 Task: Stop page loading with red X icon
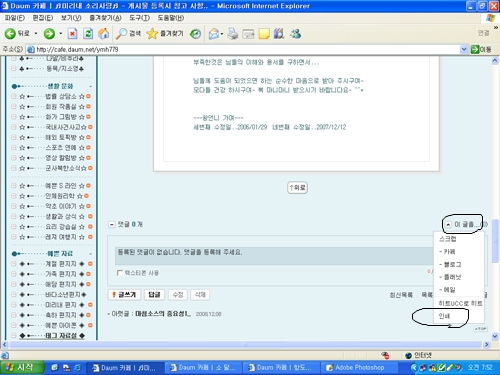click(72, 33)
